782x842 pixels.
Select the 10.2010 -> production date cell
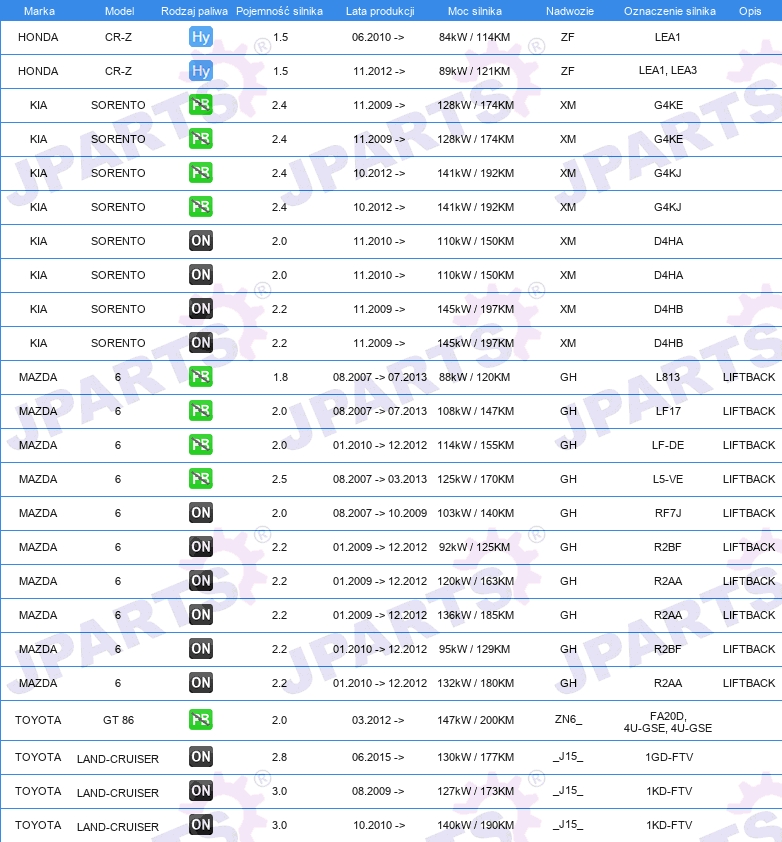(x=379, y=825)
